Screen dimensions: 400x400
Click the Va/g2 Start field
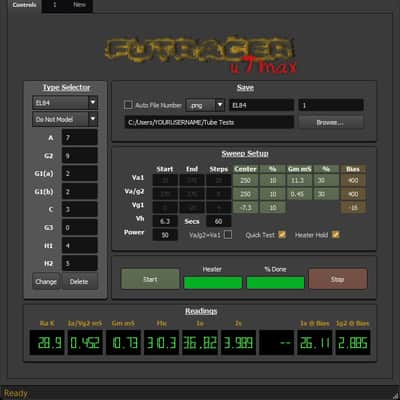click(x=165, y=194)
